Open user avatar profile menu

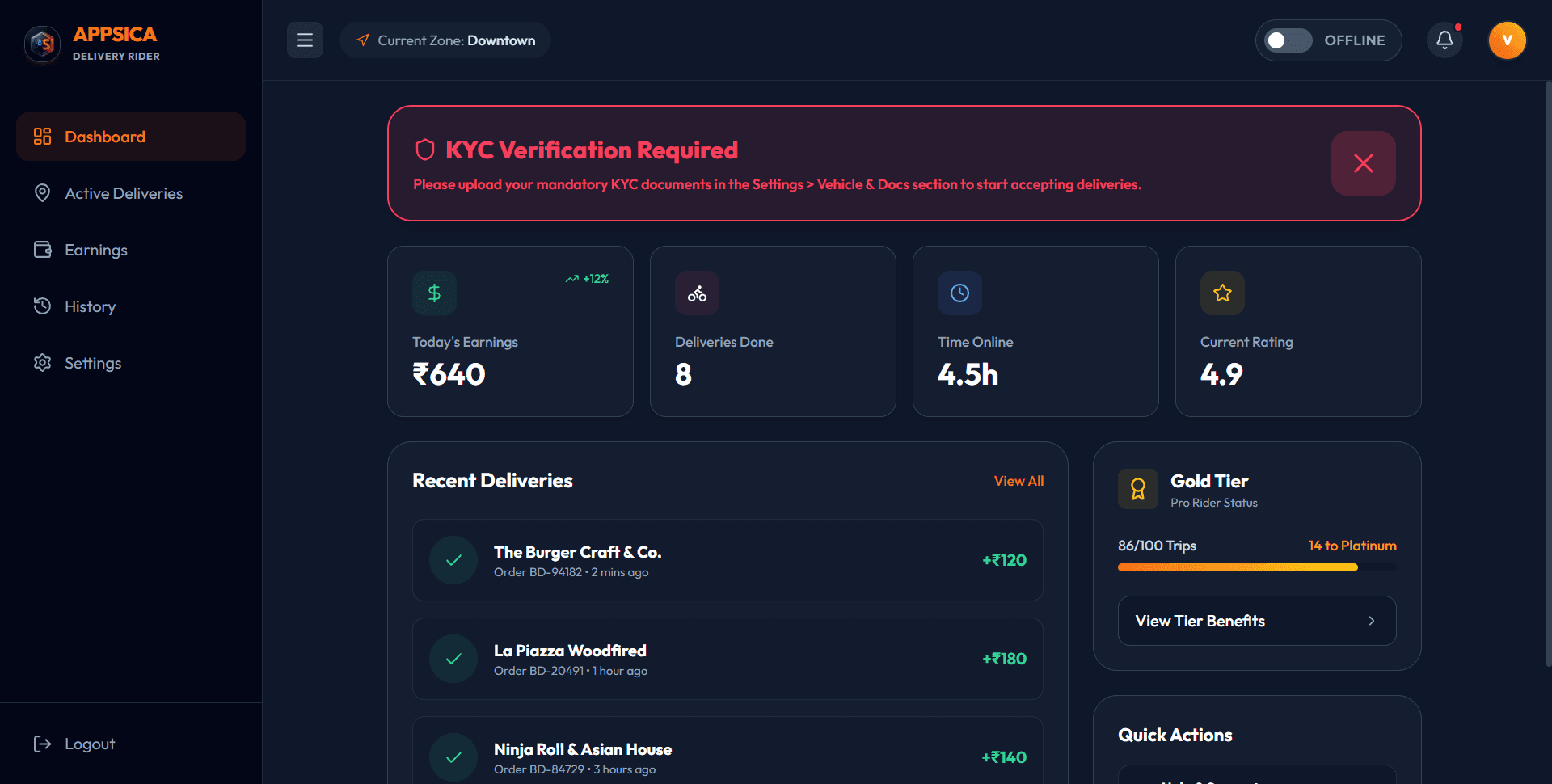pos(1507,40)
